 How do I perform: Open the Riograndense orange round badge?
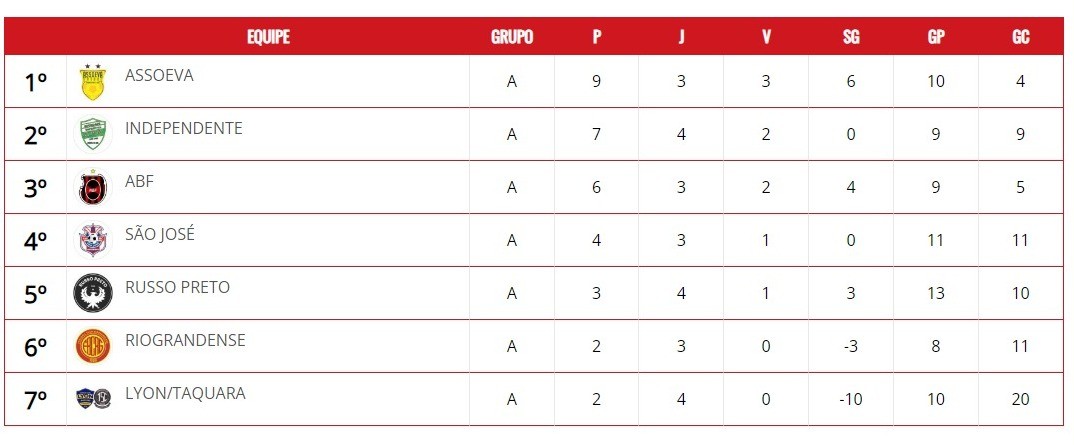tap(92, 346)
